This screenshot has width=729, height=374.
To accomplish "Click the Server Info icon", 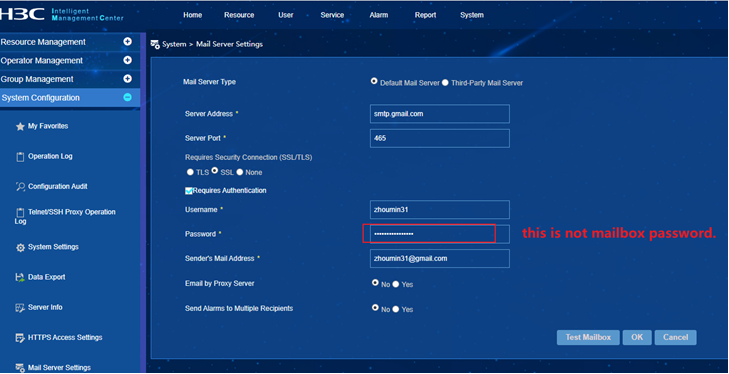I will (20, 307).
